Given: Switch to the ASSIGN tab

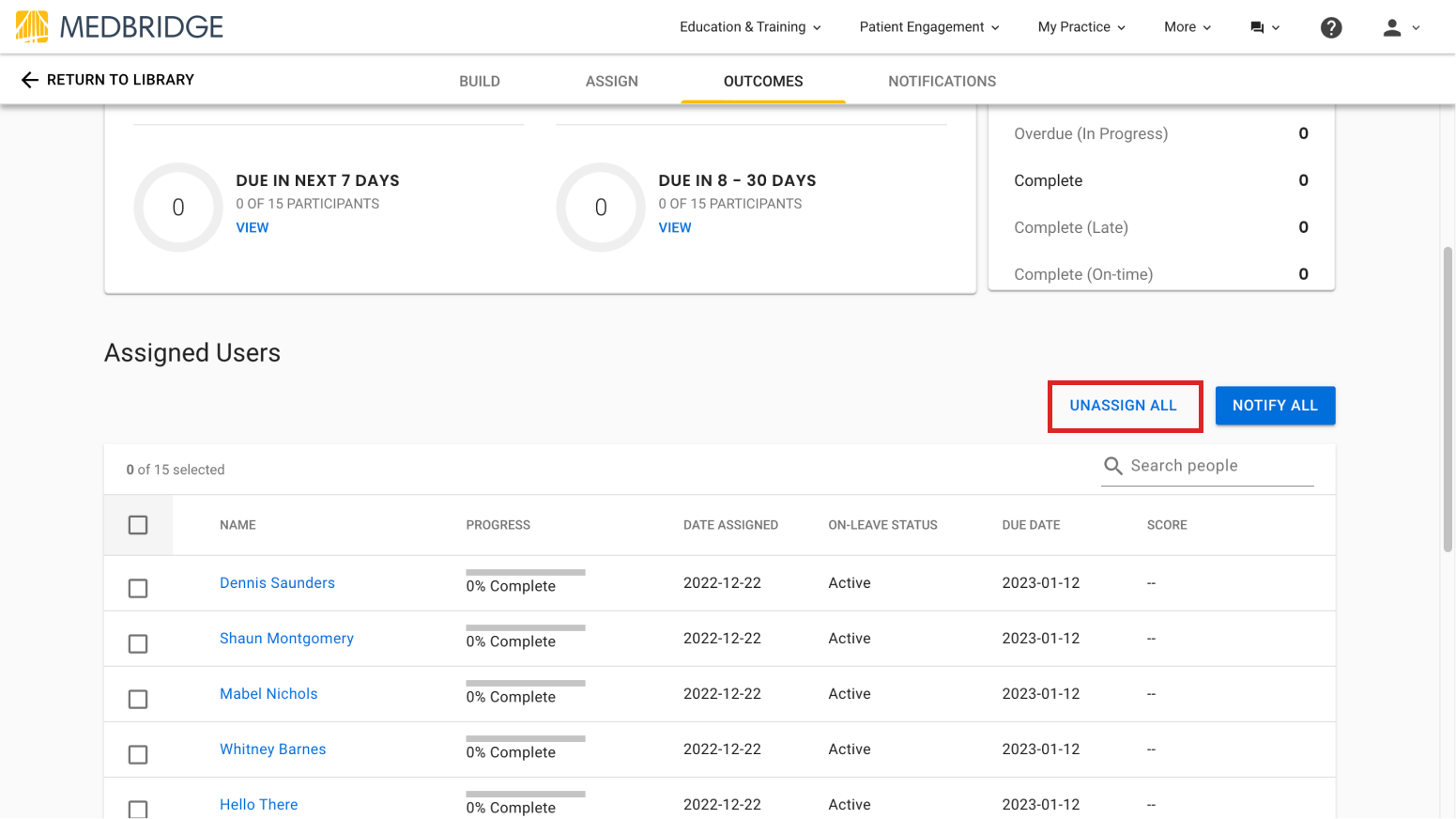Looking at the screenshot, I should tap(611, 81).
